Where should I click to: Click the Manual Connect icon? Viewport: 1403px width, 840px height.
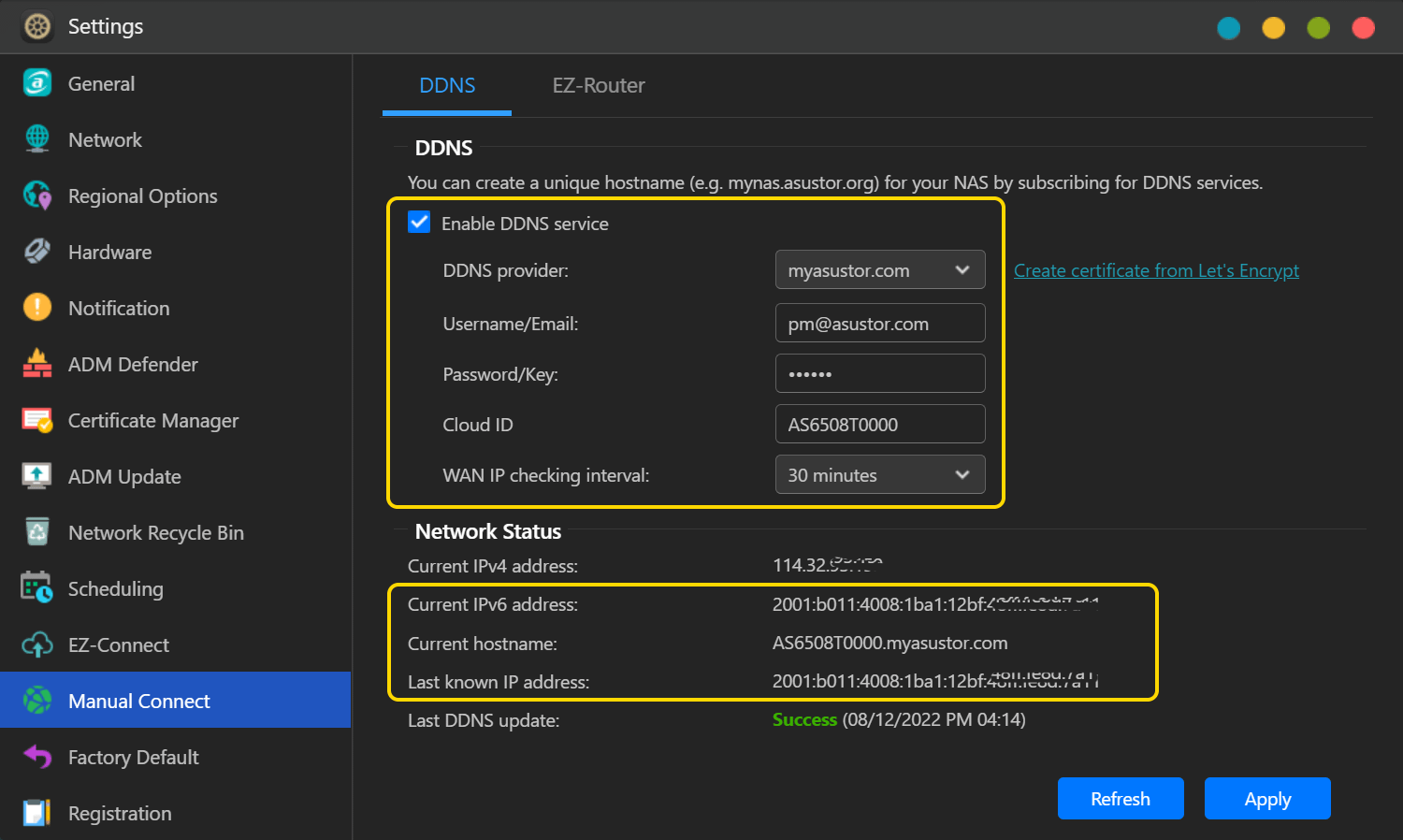coord(37,701)
